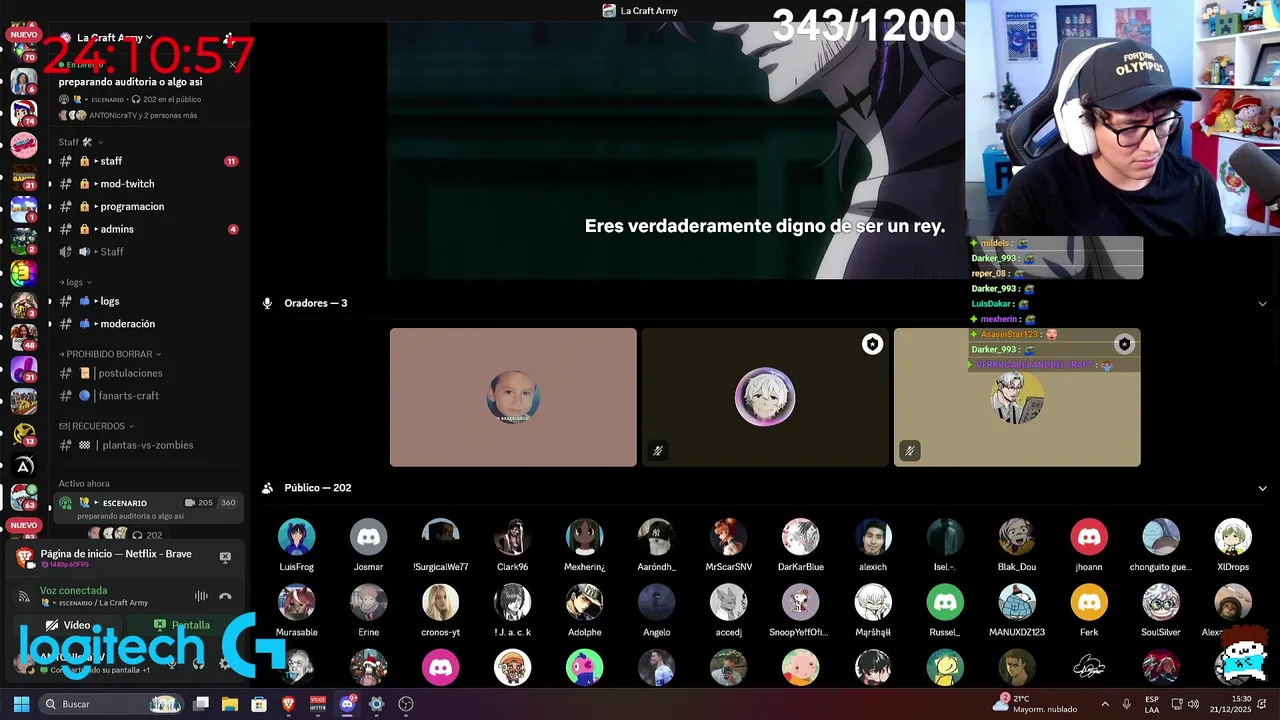Collapse the Oradores section
Viewport: 1280px width, 720px height.
1262,303
